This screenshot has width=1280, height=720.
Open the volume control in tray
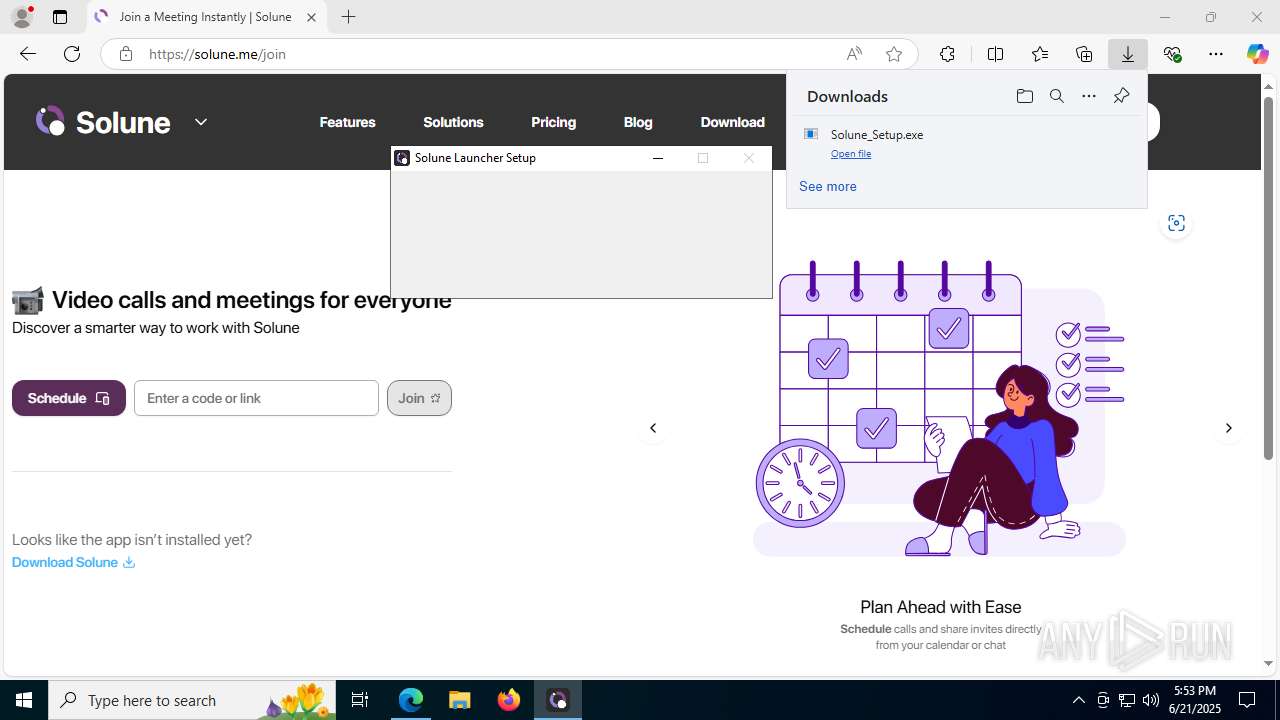1151,700
